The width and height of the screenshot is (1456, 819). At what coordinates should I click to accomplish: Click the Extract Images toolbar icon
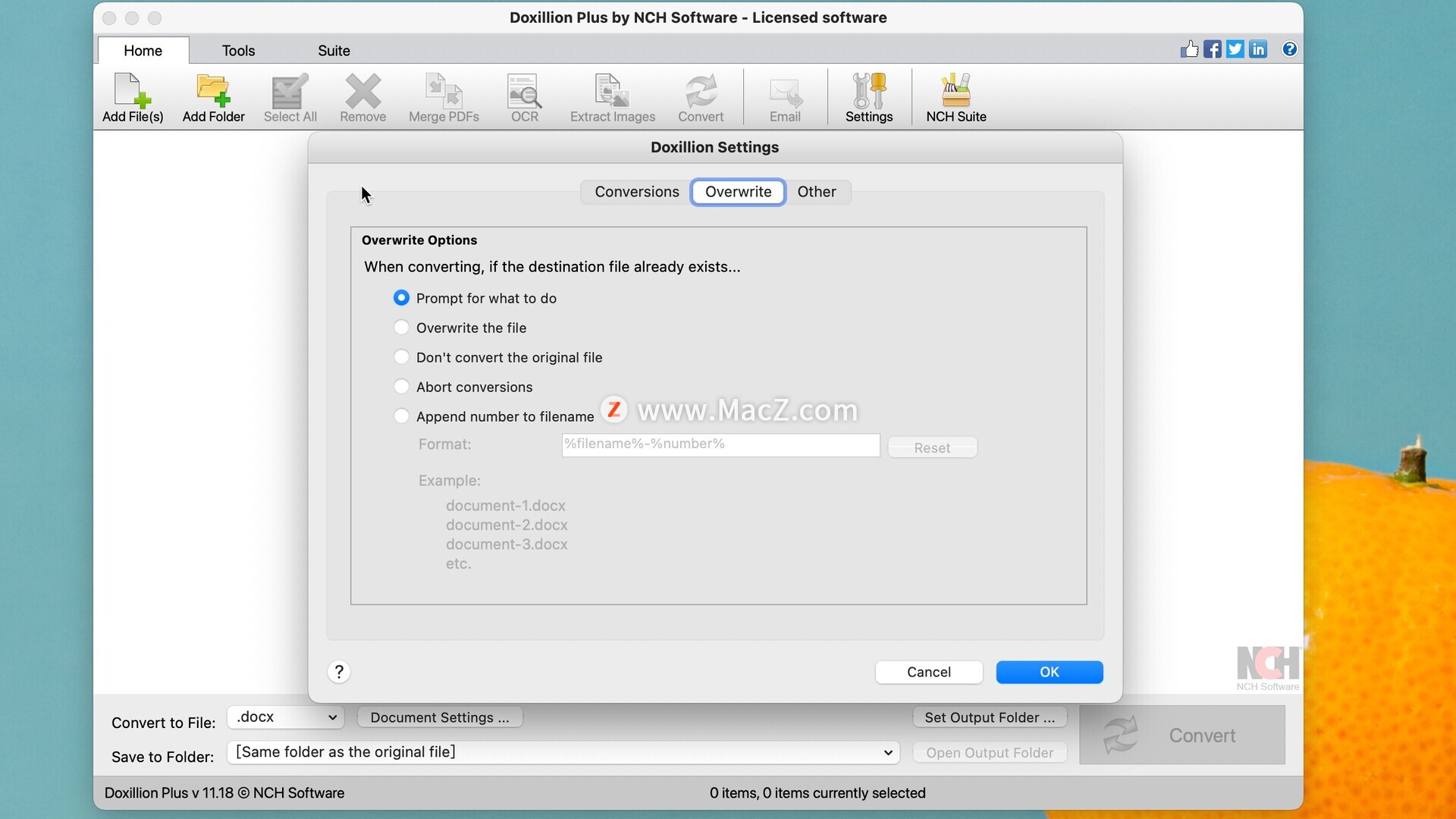tap(612, 97)
